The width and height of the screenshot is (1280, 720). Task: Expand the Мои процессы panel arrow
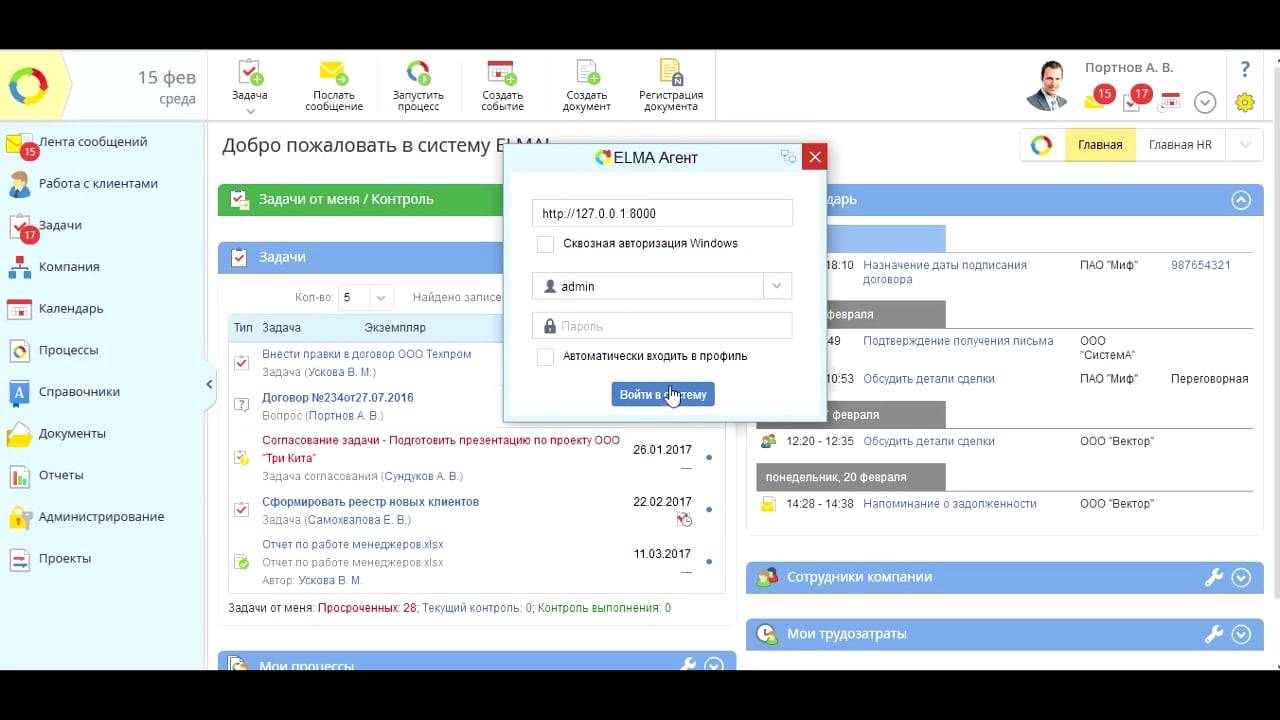[x=714, y=664]
